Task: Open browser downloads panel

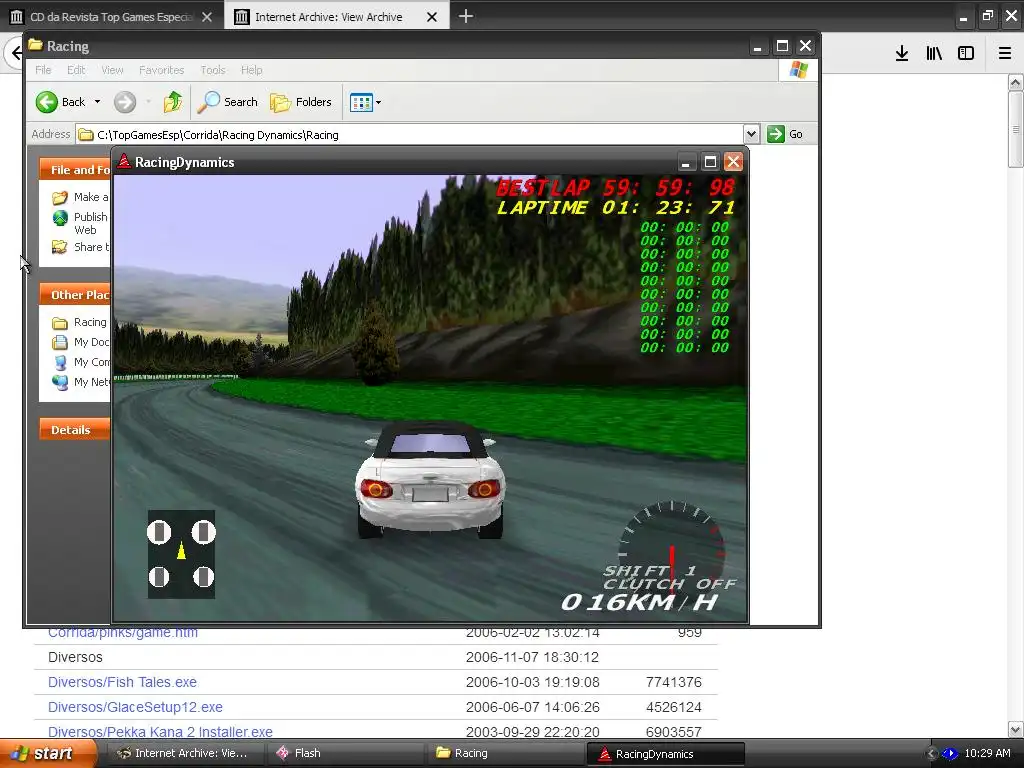Action: (x=902, y=53)
